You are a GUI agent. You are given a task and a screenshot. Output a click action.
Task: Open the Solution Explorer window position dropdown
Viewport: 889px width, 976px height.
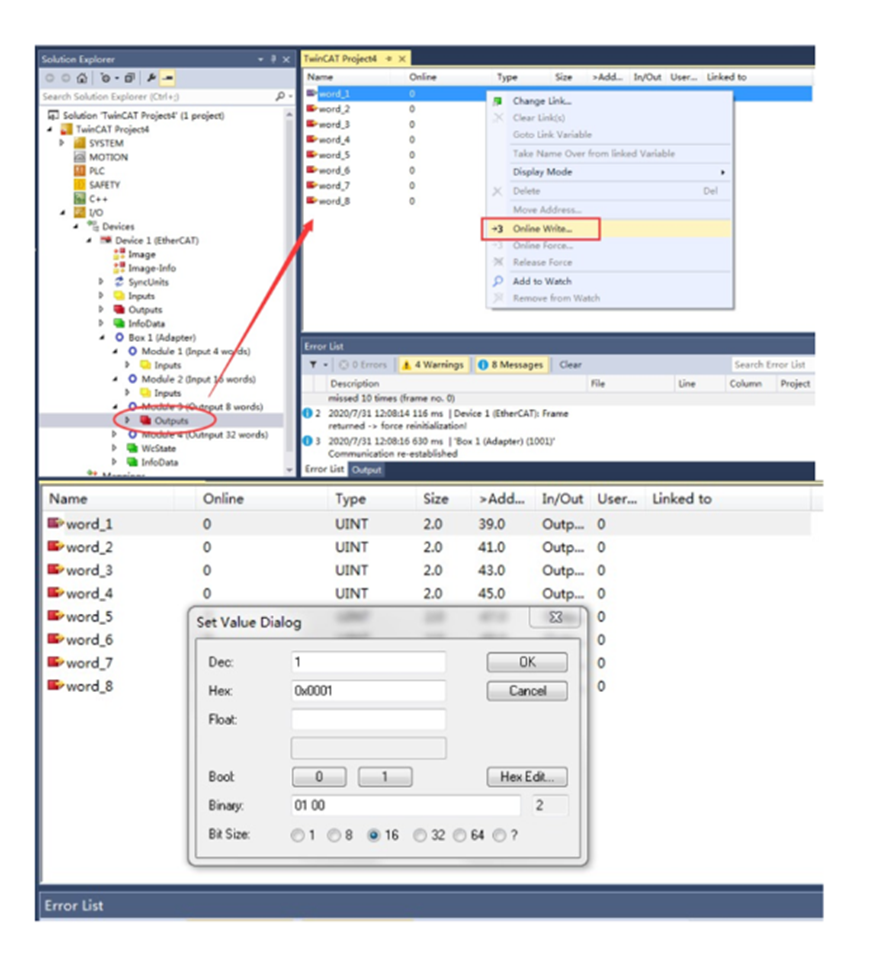click(260, 59)
